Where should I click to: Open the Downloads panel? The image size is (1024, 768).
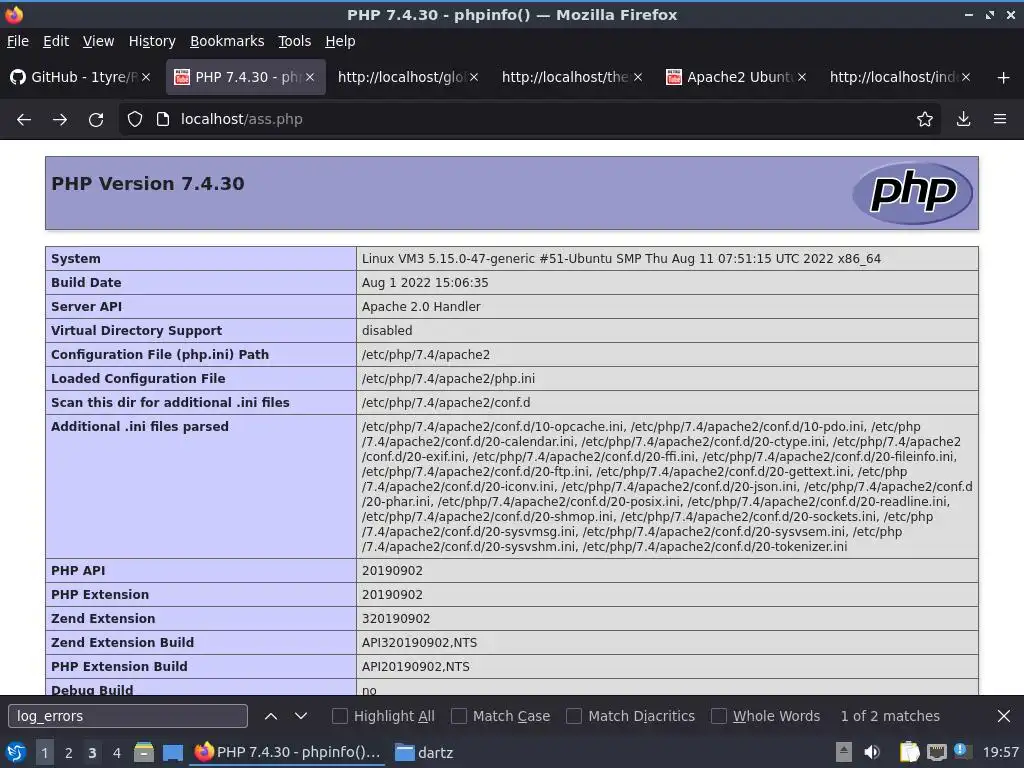[963, 120]
